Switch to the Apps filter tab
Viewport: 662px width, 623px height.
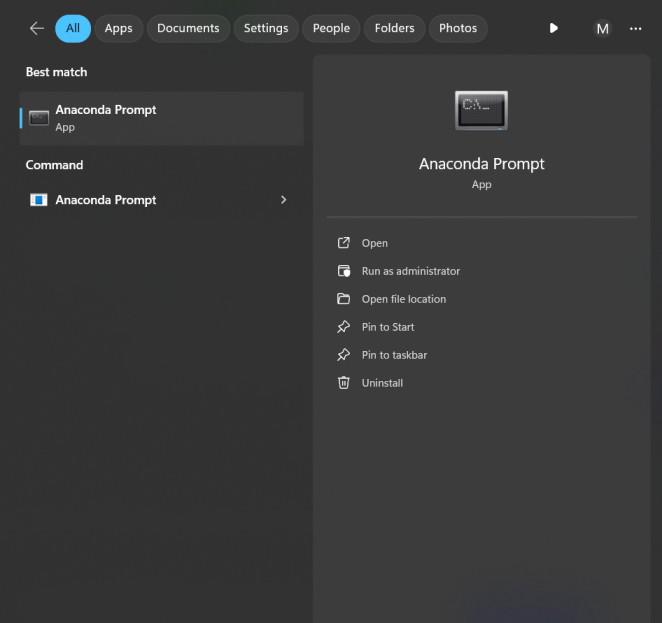(x=119, y=28)
